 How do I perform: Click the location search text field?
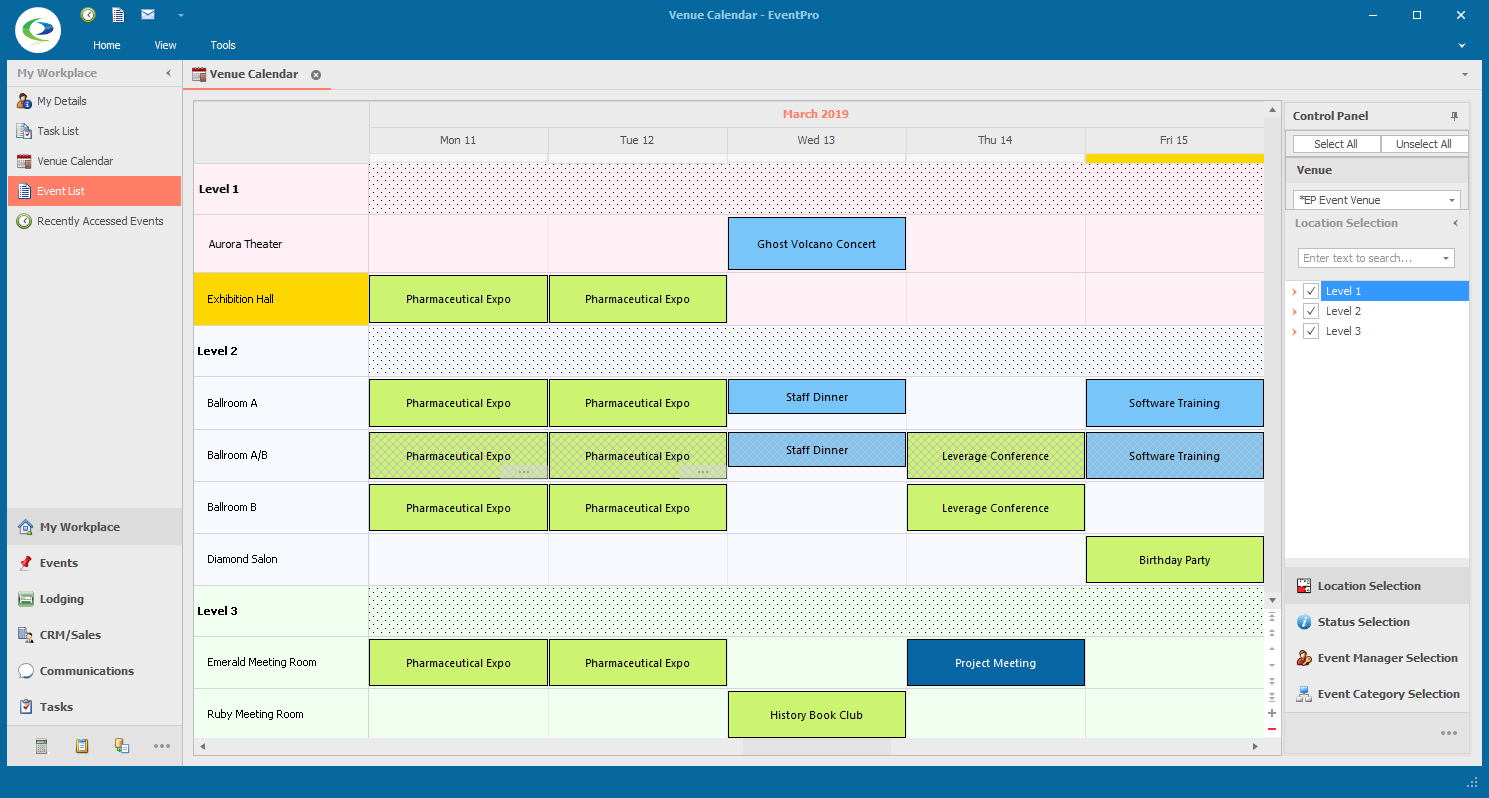coord(1369,258)
